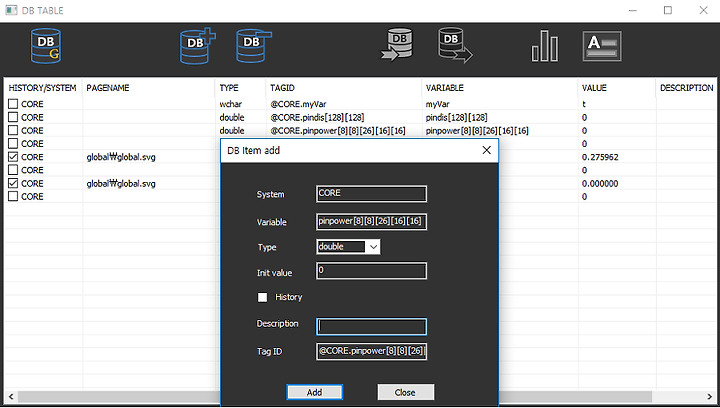Click the Close button in dialog

point(405,392)
